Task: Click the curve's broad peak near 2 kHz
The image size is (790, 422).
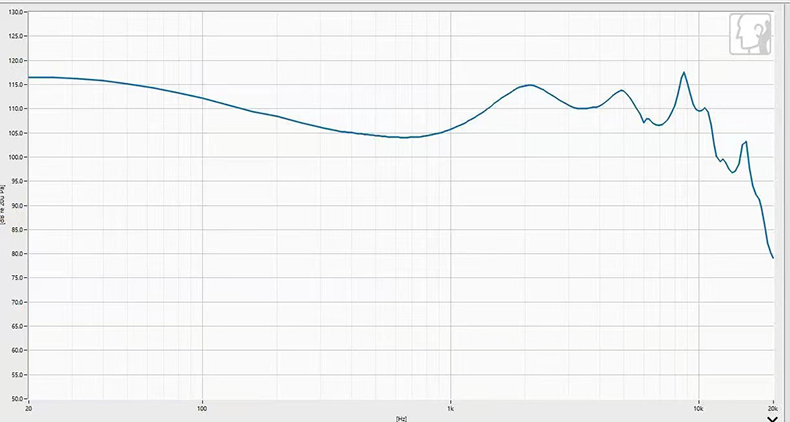Action: click(x=530, y=85)
